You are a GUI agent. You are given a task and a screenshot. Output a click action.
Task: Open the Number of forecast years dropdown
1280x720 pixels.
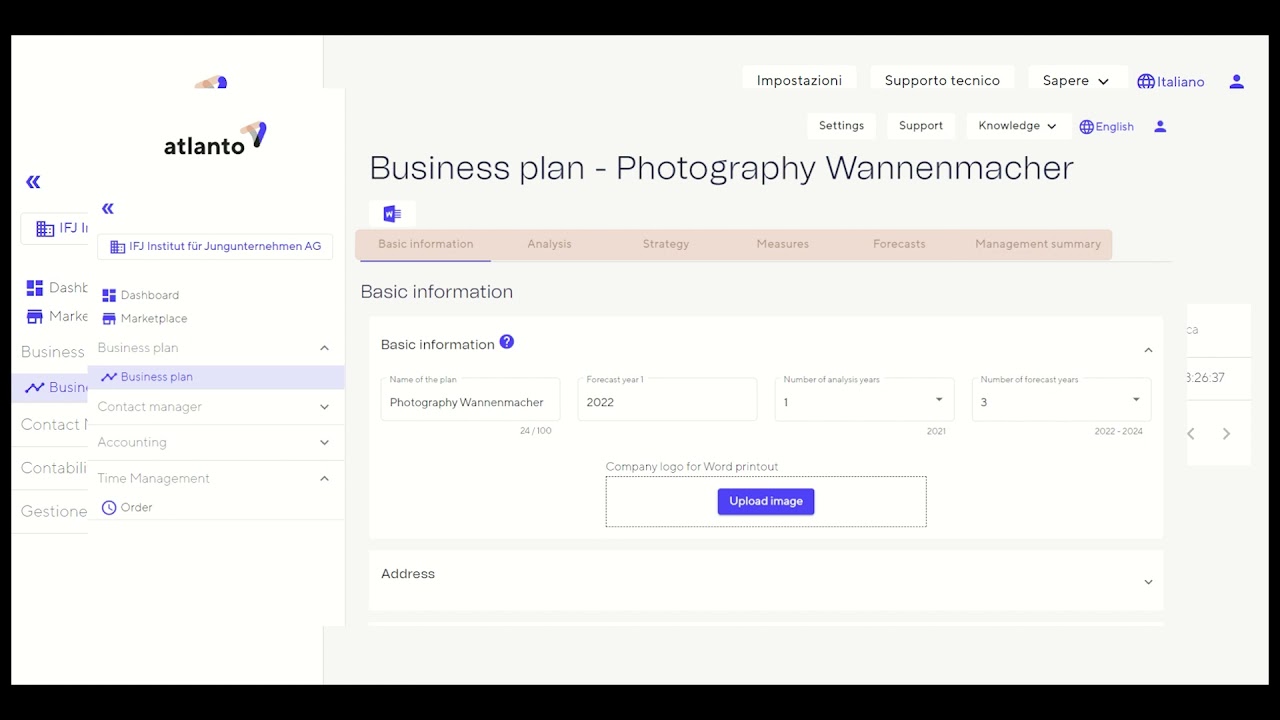pos(1135,398)
